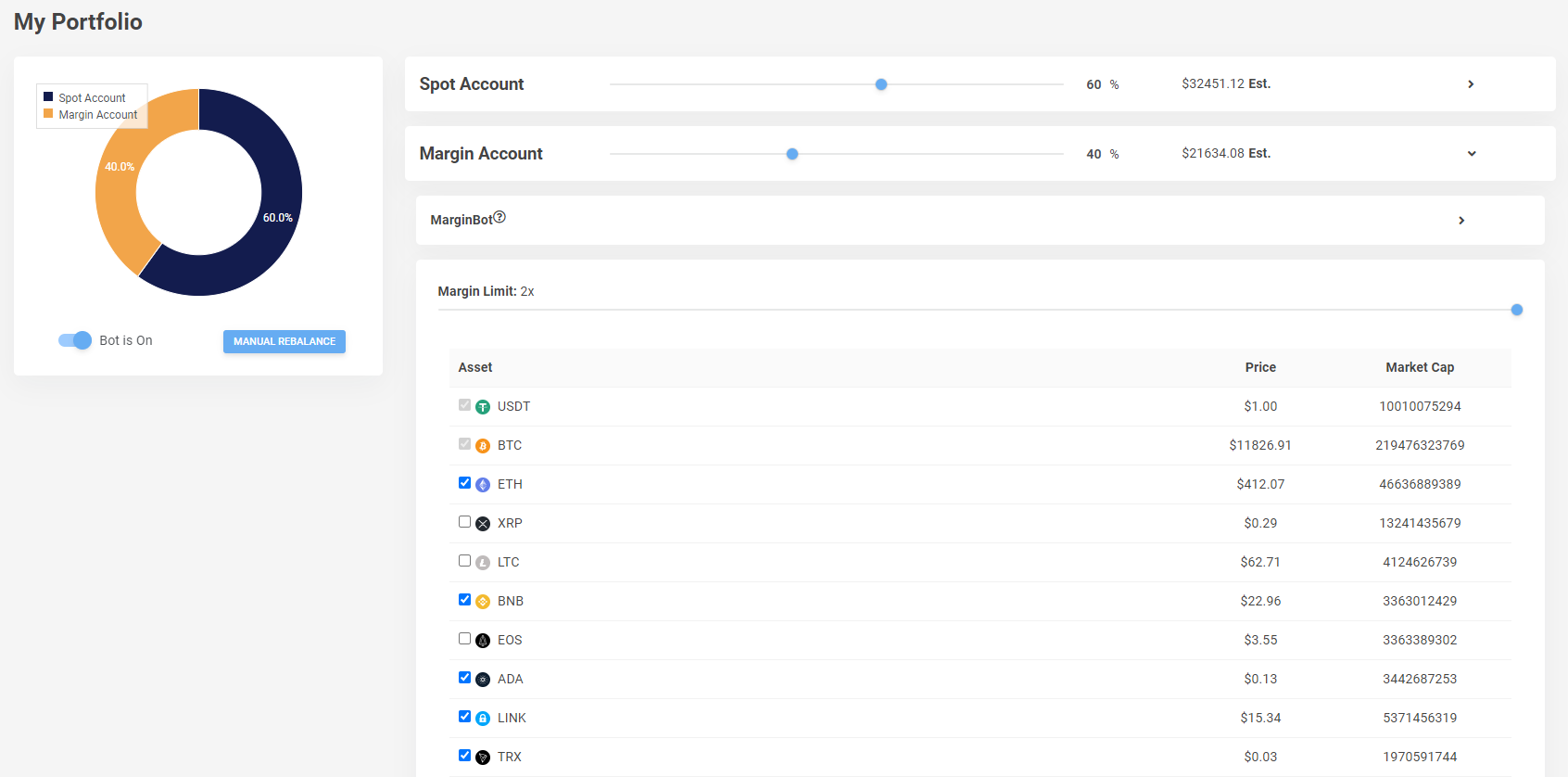
Task: Click the LINK price $15.34
Action: click(x=1260, y=718)
